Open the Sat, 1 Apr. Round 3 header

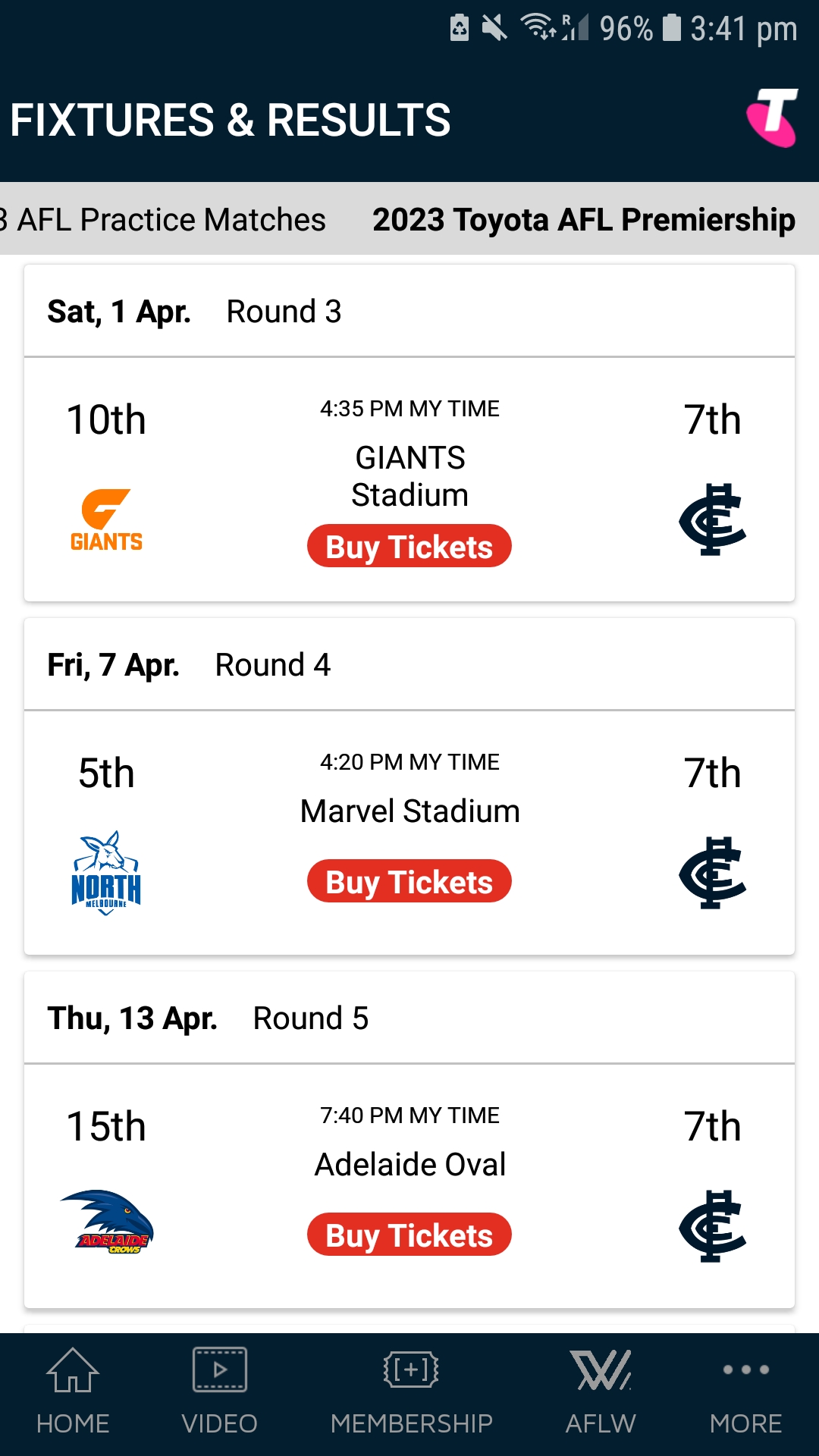(409, 311)
